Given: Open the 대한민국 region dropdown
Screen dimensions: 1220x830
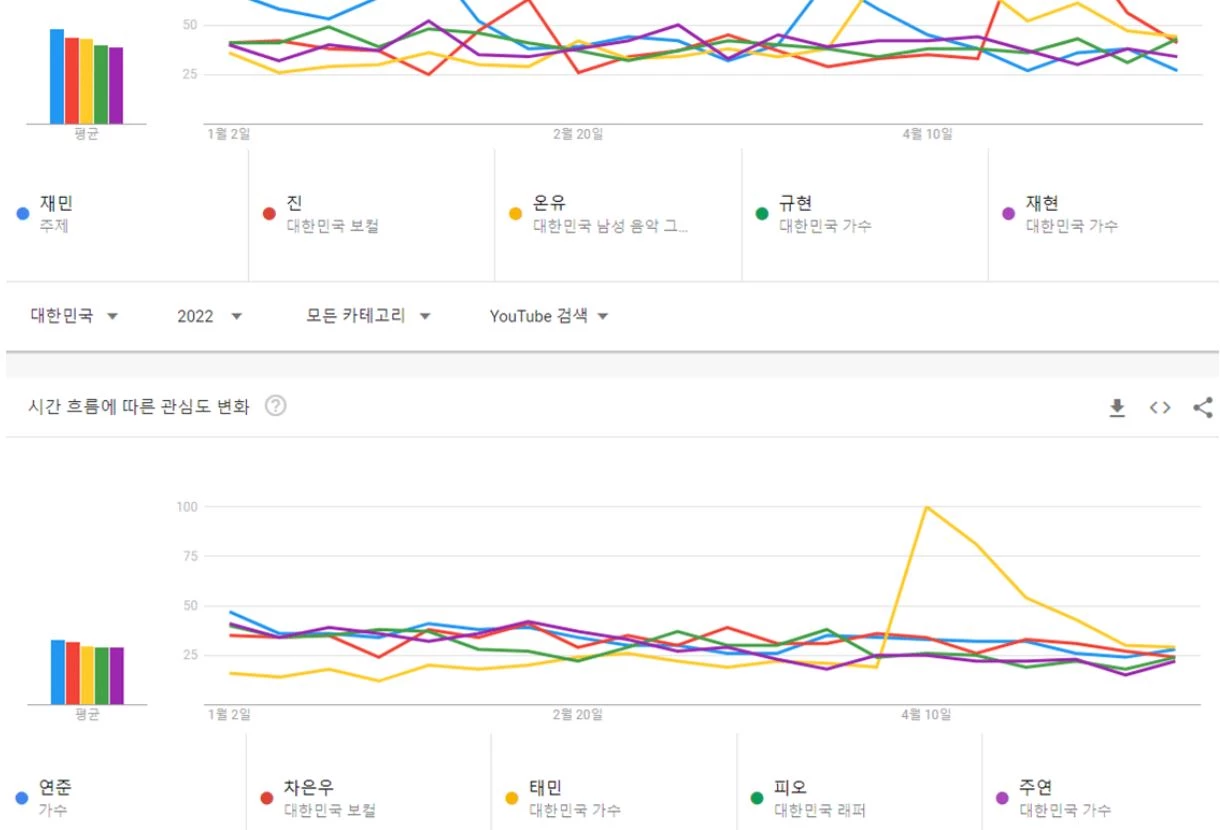Looking at the screenshot, I should pyautogui.click(x=74, y=316).
